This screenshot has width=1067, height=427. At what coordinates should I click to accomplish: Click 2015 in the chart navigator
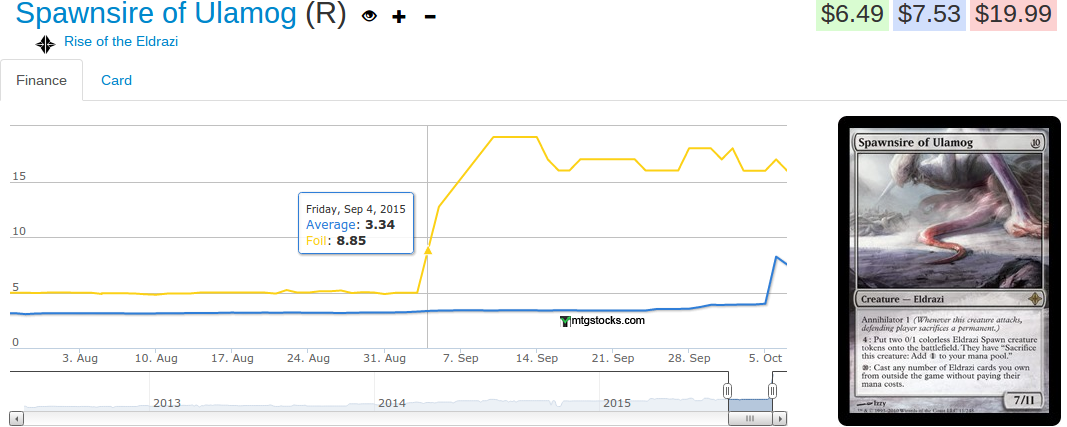pyautogui.click(x=617, y=403)
